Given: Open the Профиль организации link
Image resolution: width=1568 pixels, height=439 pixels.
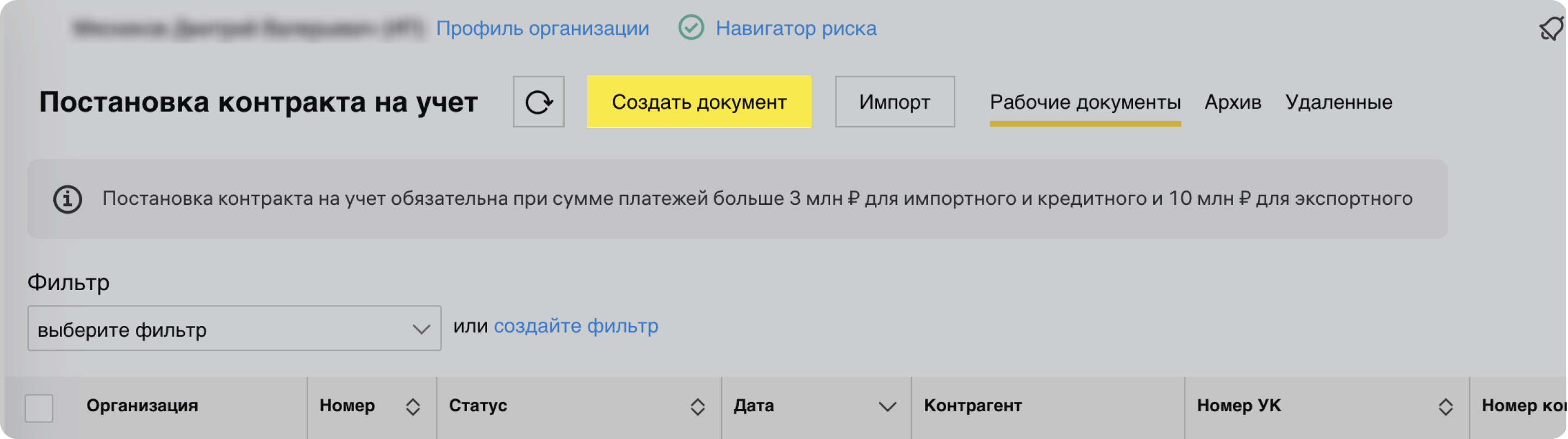Looking at the screenshot, I should tap(543, 29).
